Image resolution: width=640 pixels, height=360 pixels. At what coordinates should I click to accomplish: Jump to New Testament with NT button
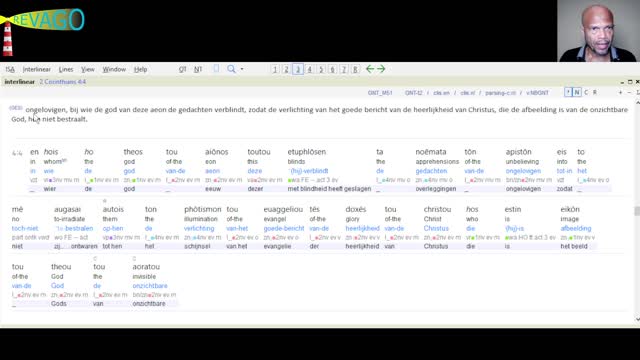(x=198, y=69)
